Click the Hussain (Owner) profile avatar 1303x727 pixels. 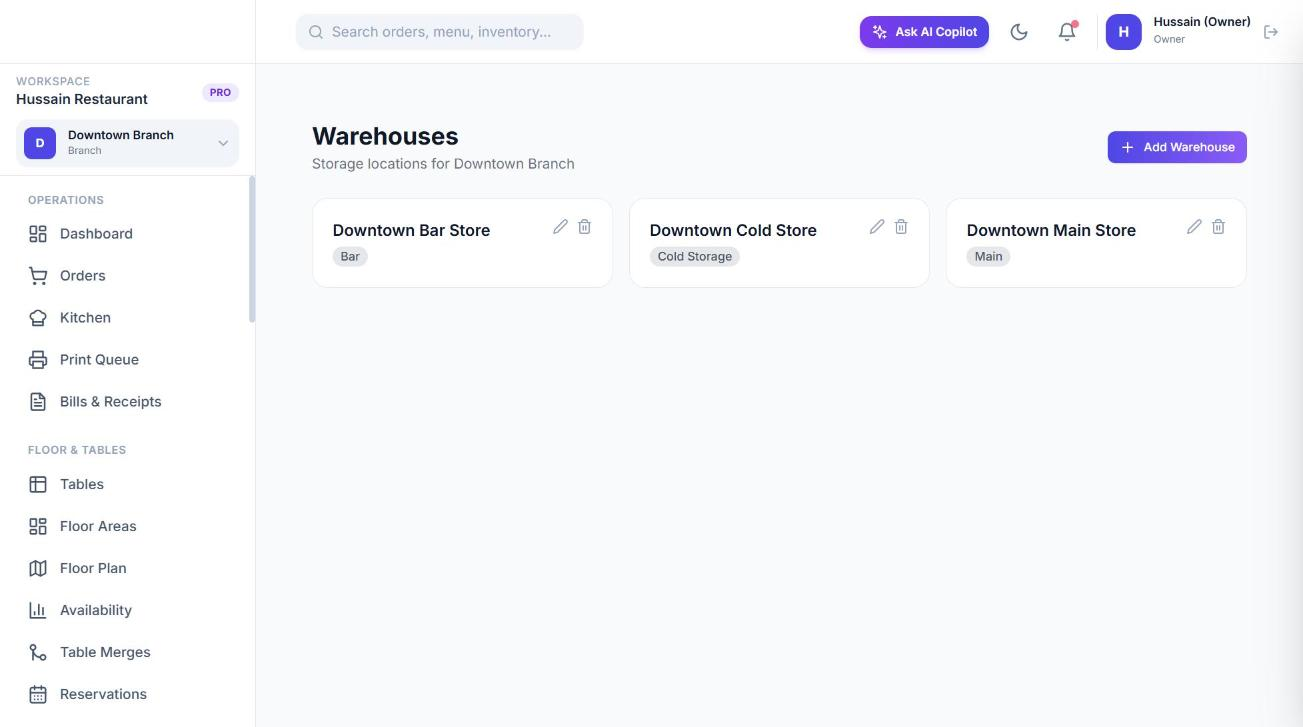point(1123,32)
